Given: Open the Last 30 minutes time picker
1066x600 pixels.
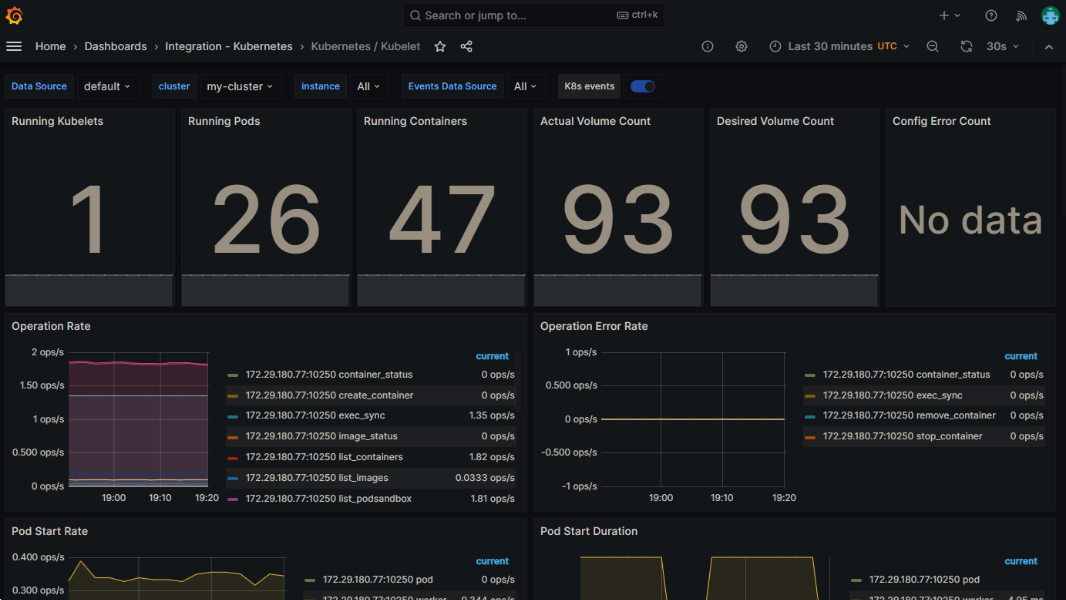Looking at the screenshot, I should [840, 46].
